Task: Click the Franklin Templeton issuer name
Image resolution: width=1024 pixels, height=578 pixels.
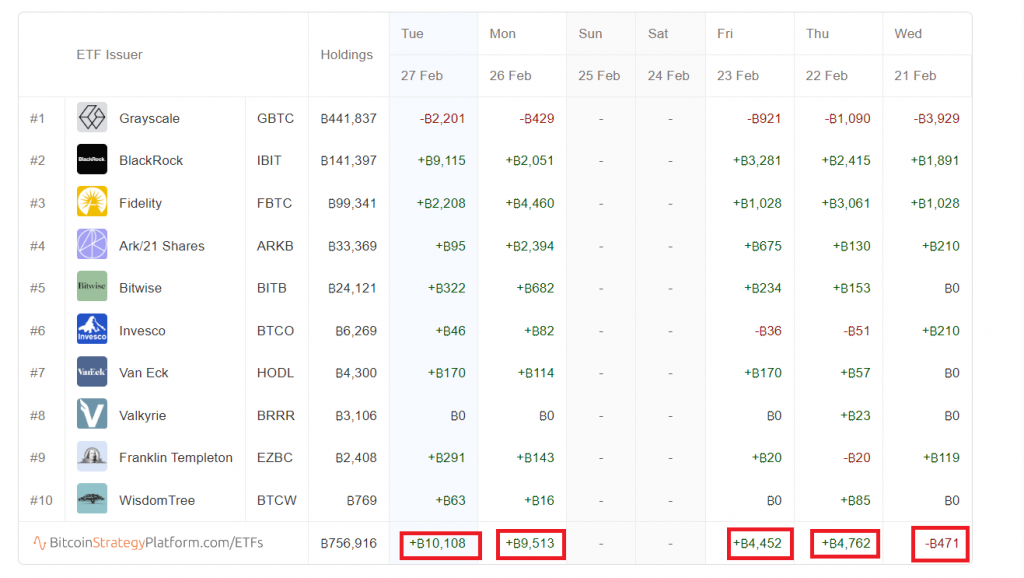Action: point(176,458)
